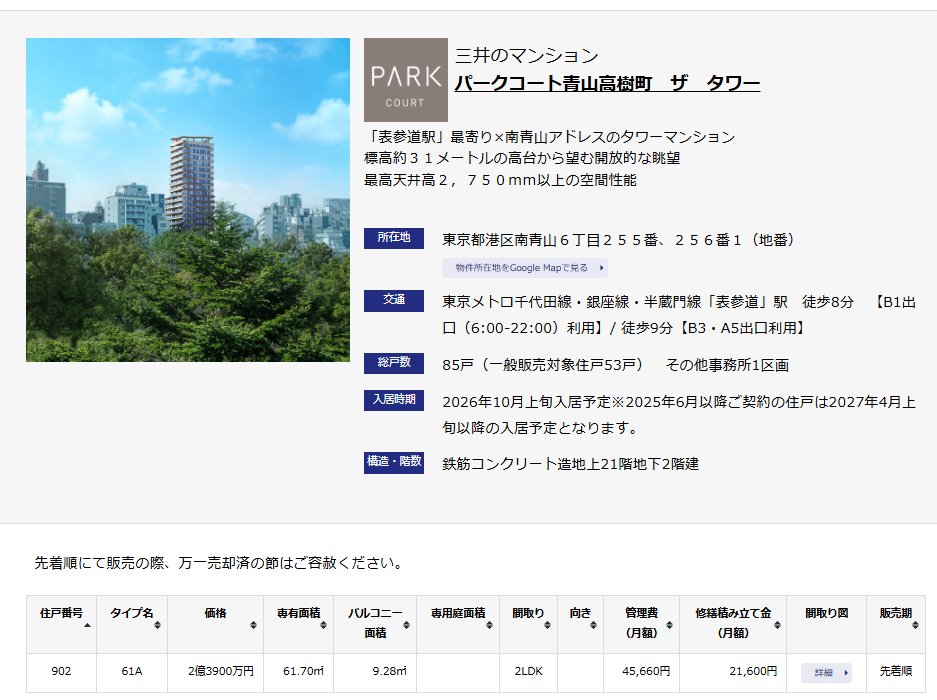937x700 pixels.
Task: Select address 東京都港区南青山6丁目 text
Action: point(618,240)
